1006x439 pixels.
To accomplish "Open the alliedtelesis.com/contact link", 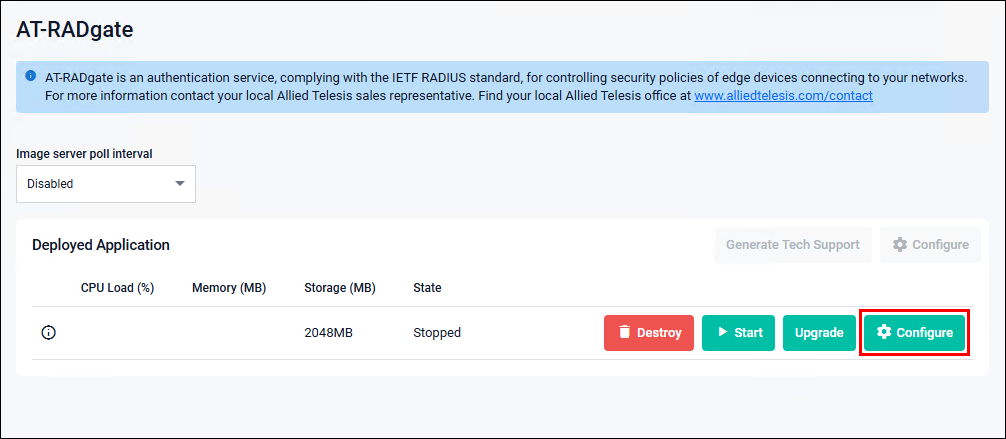I will (x=783, y=96).
